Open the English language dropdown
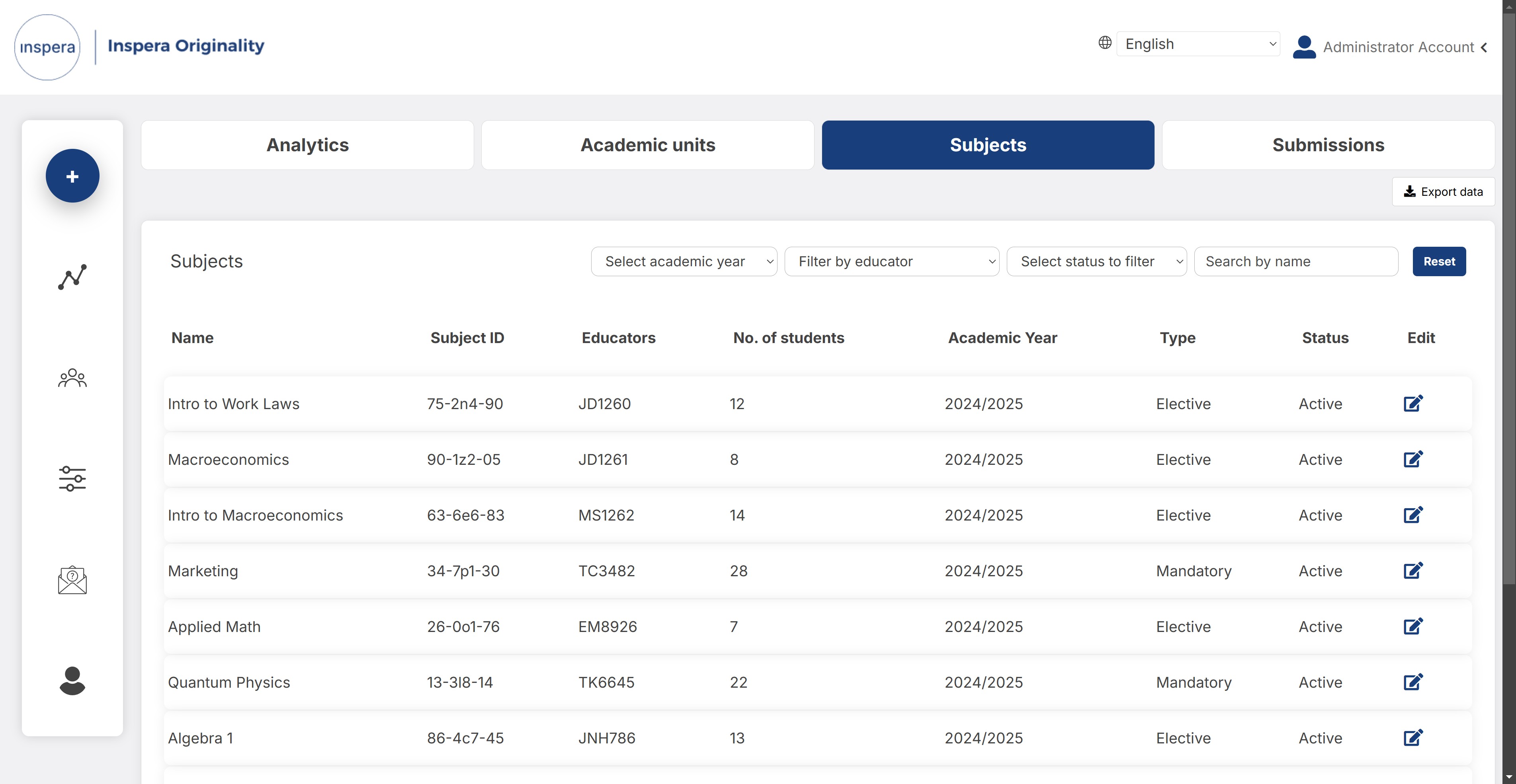Screen dimensions: 1516x784 click(1198, 44)
